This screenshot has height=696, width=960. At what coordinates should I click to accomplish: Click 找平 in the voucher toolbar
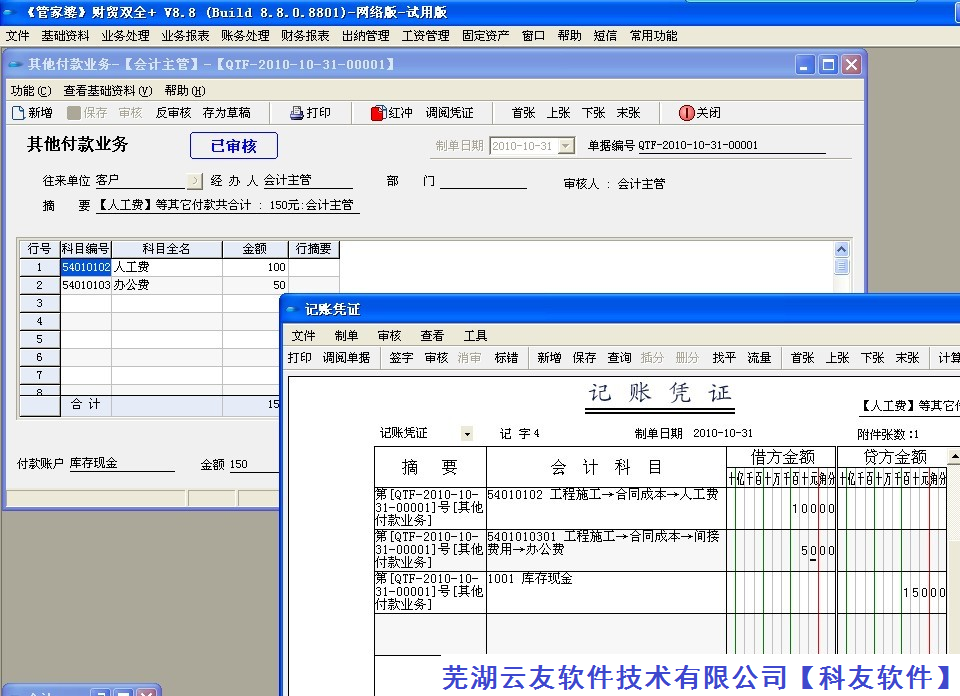click(x=724, y=358)
